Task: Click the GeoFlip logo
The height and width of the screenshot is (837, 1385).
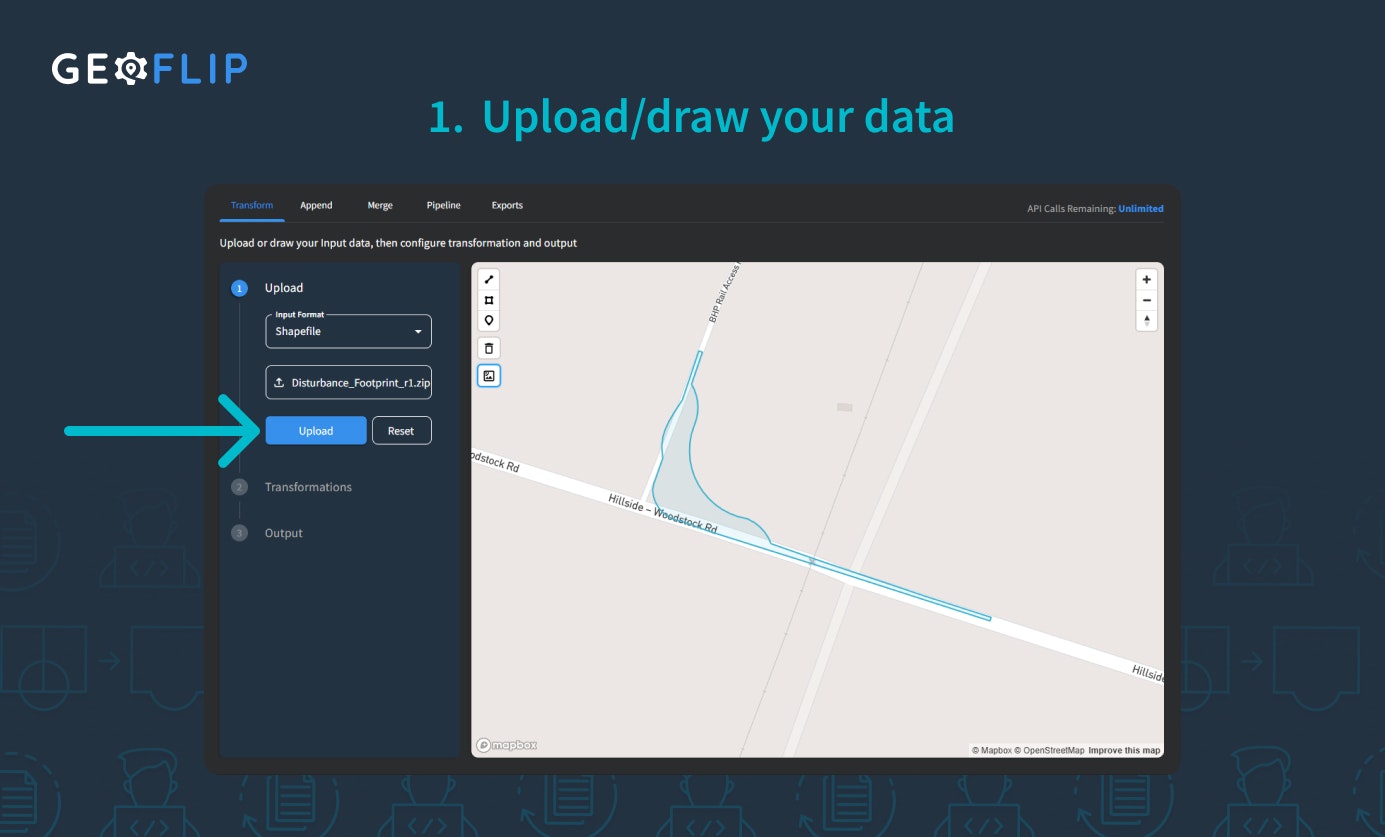Action: (x=150, y=69)
